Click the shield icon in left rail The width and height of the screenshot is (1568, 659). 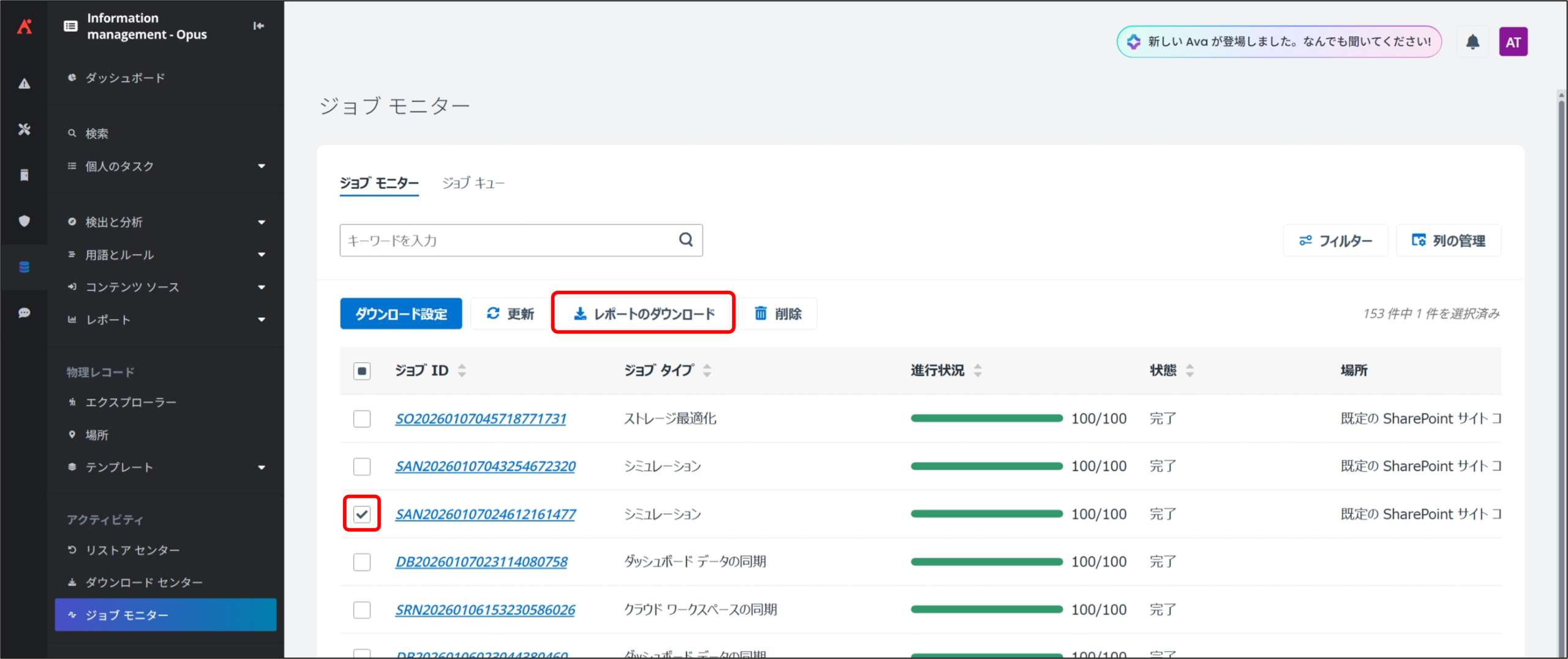tap(24, 221)
